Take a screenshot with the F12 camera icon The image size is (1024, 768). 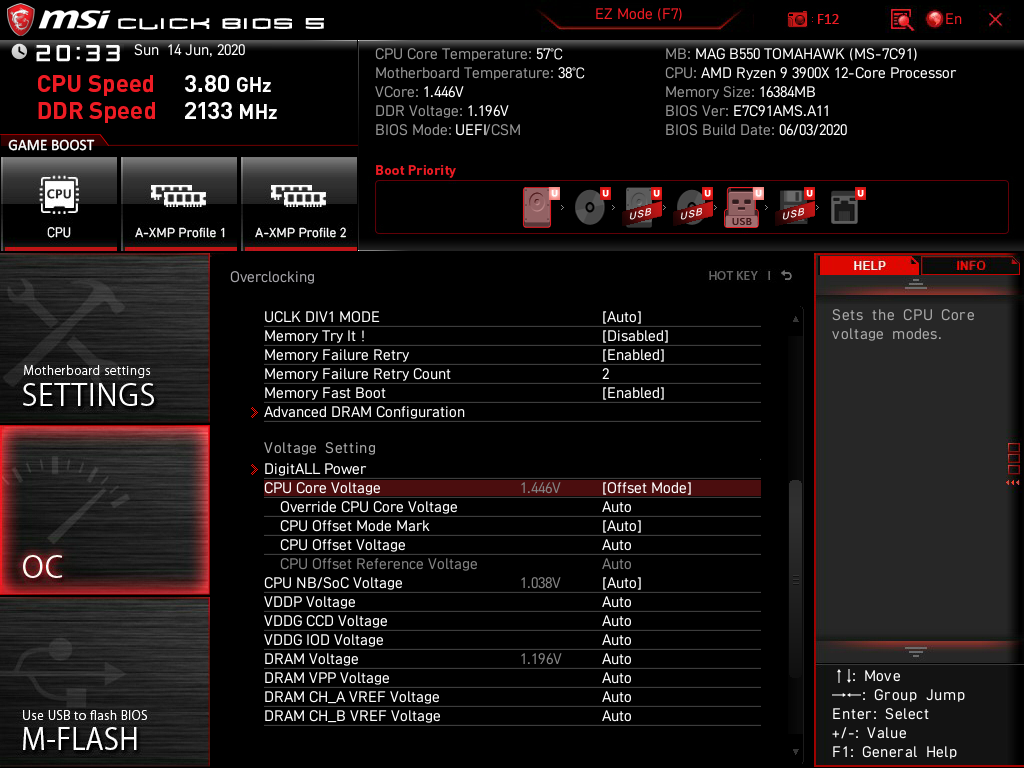(x=797, y=20)
